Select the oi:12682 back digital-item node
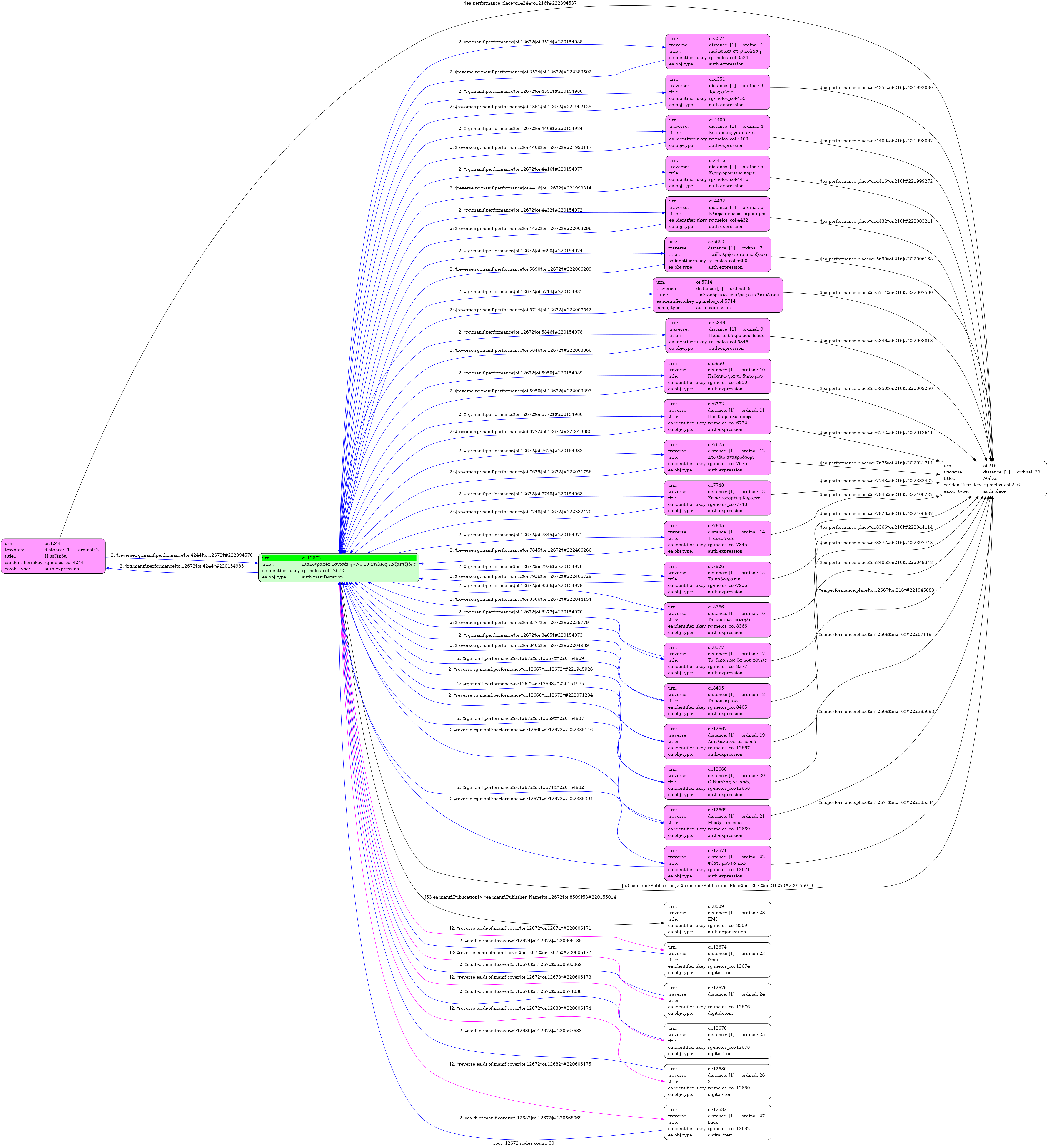 pos(717,1122)
